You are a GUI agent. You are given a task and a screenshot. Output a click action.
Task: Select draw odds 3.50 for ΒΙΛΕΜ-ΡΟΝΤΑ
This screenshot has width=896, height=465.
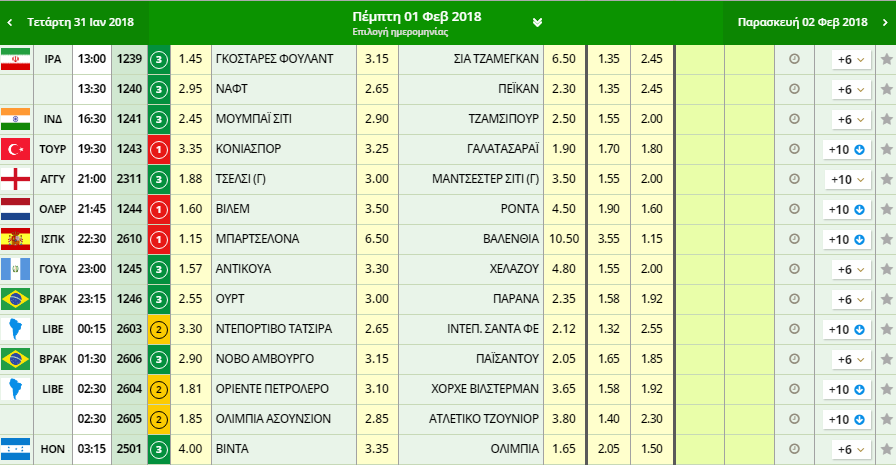377,210
